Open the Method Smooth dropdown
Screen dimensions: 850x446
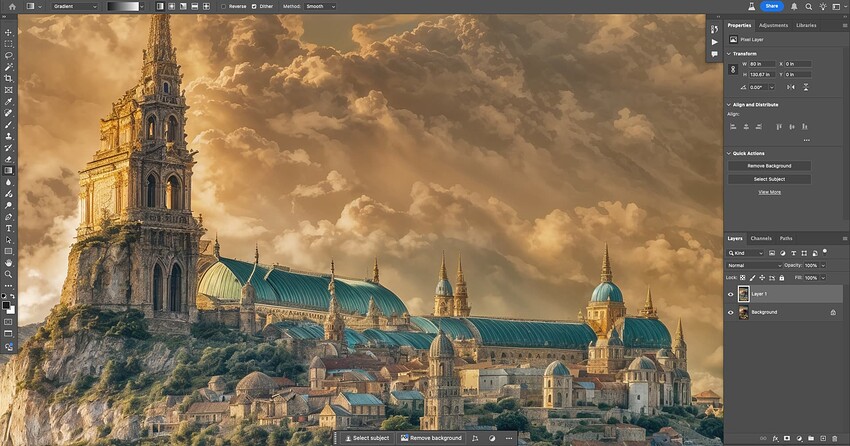point(319,7)
